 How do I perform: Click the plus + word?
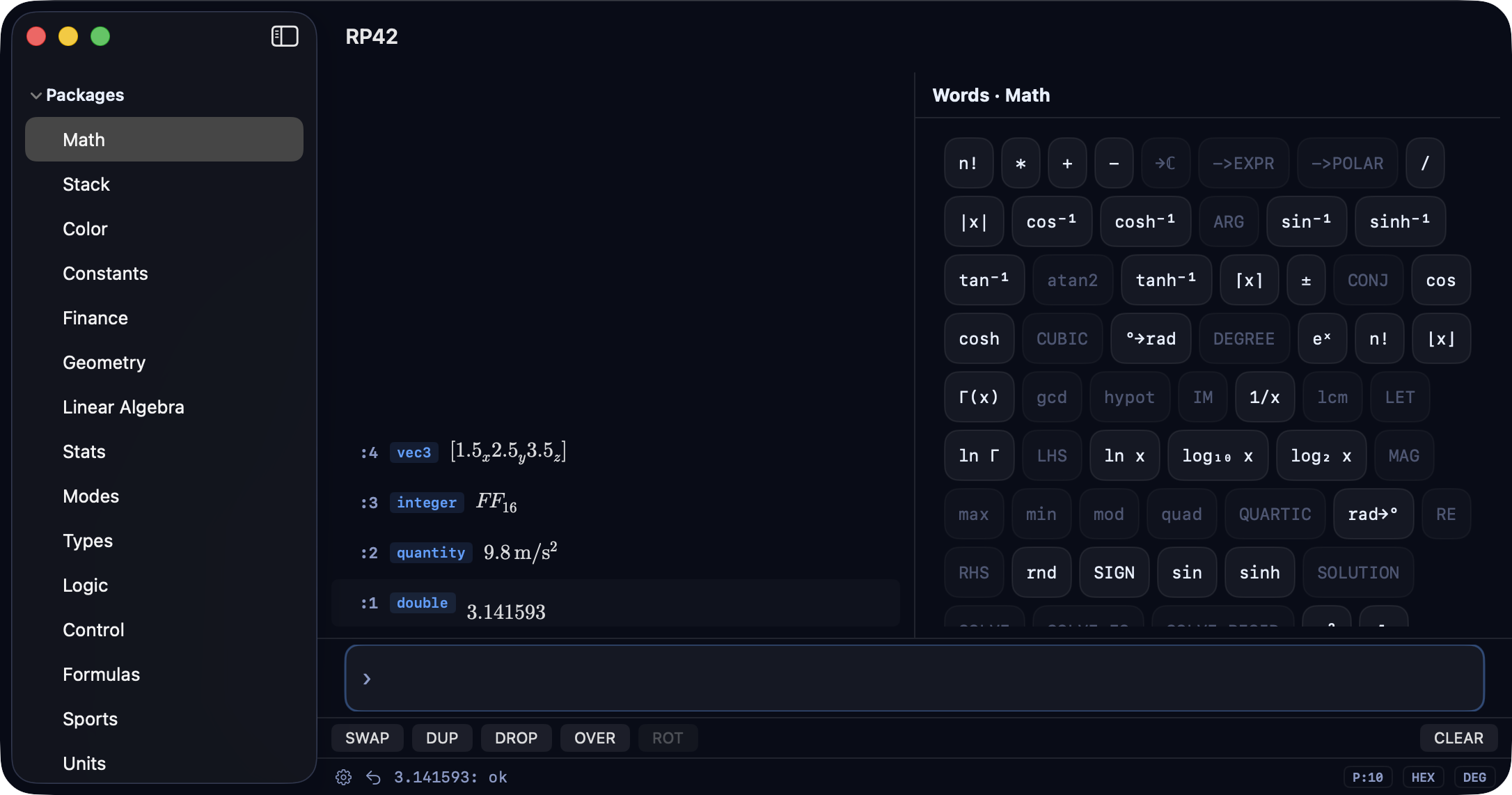1067,163
